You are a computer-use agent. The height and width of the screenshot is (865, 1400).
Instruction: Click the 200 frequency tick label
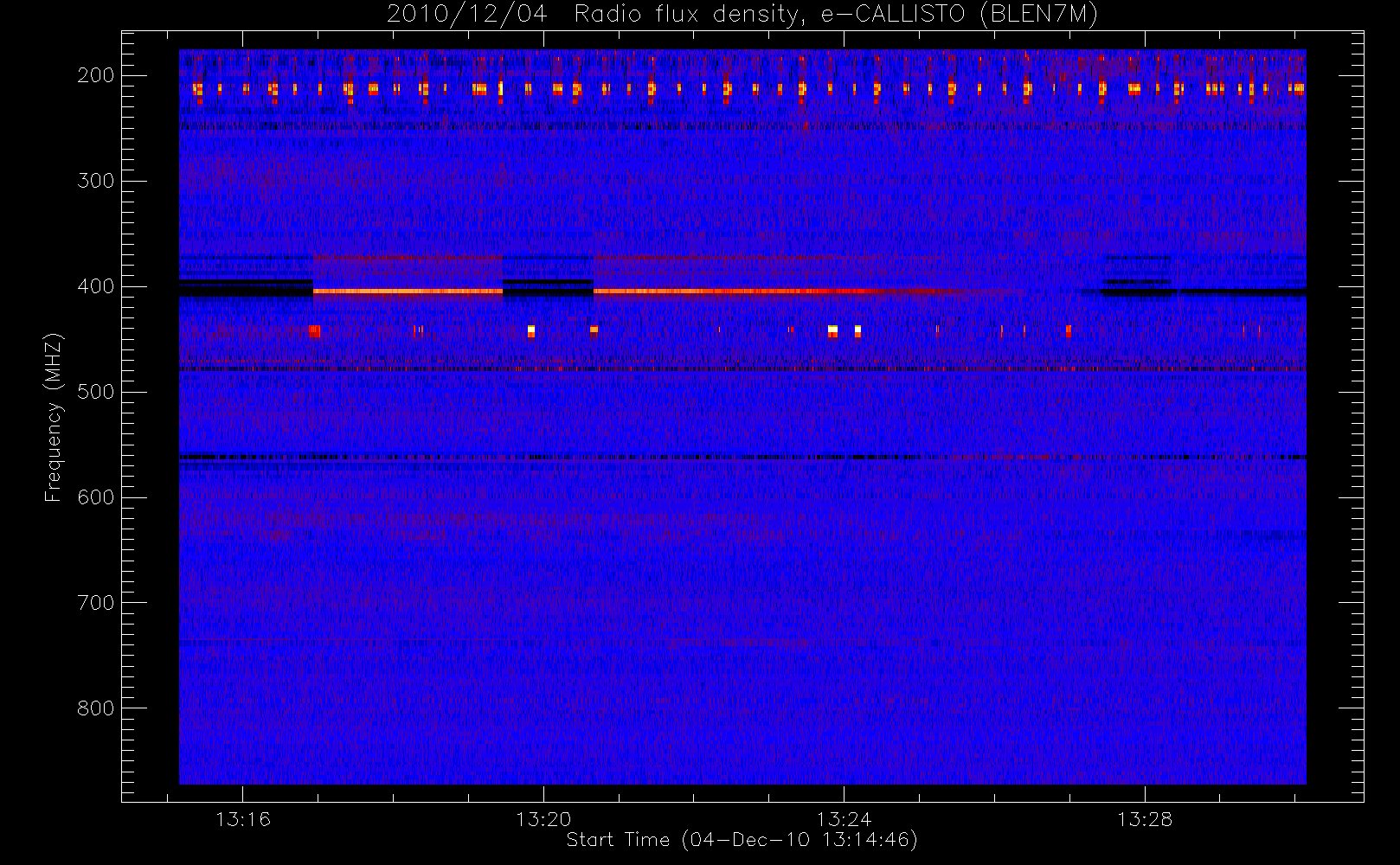[x=96, y=75]
